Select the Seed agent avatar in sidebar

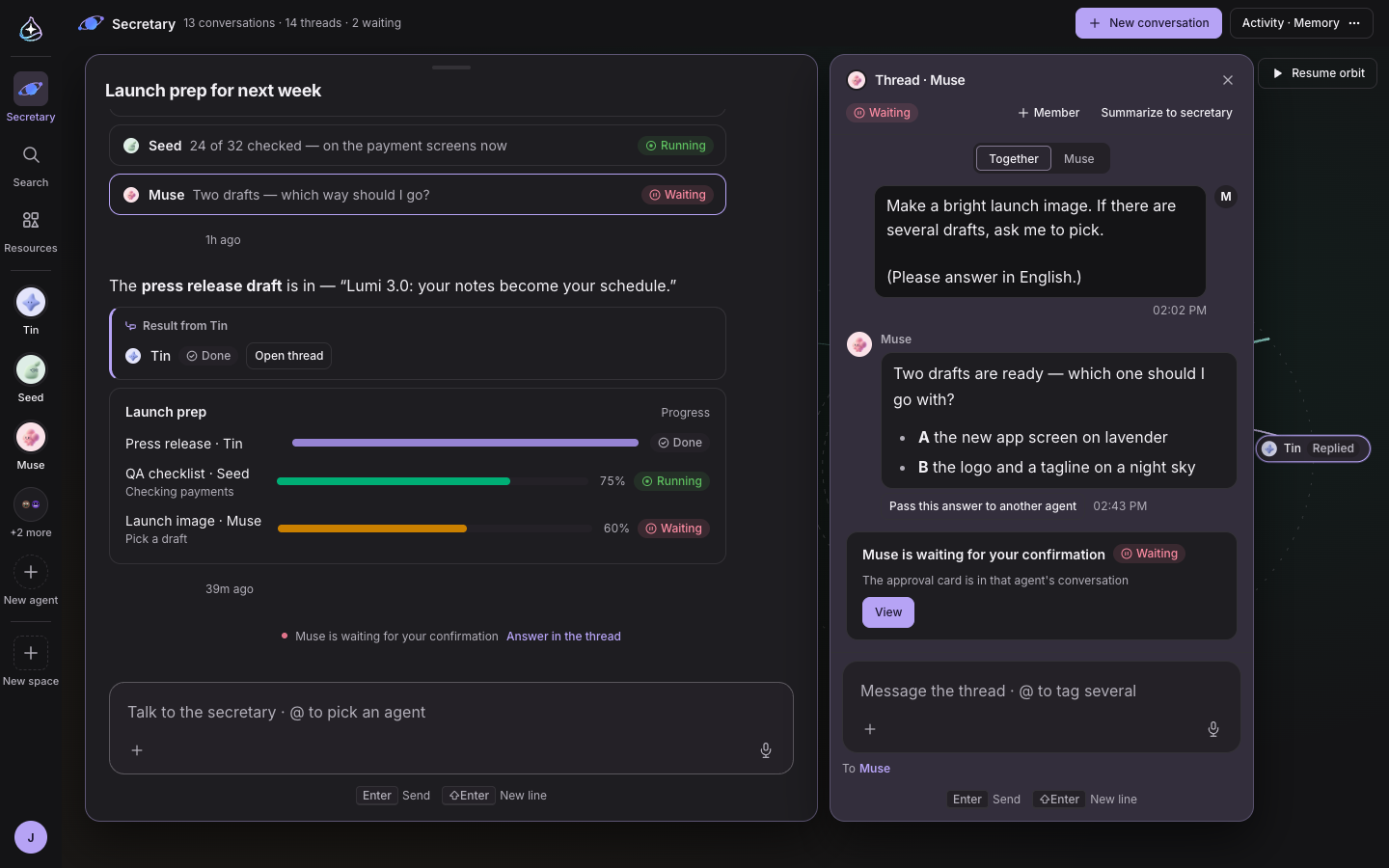(31, 369)
